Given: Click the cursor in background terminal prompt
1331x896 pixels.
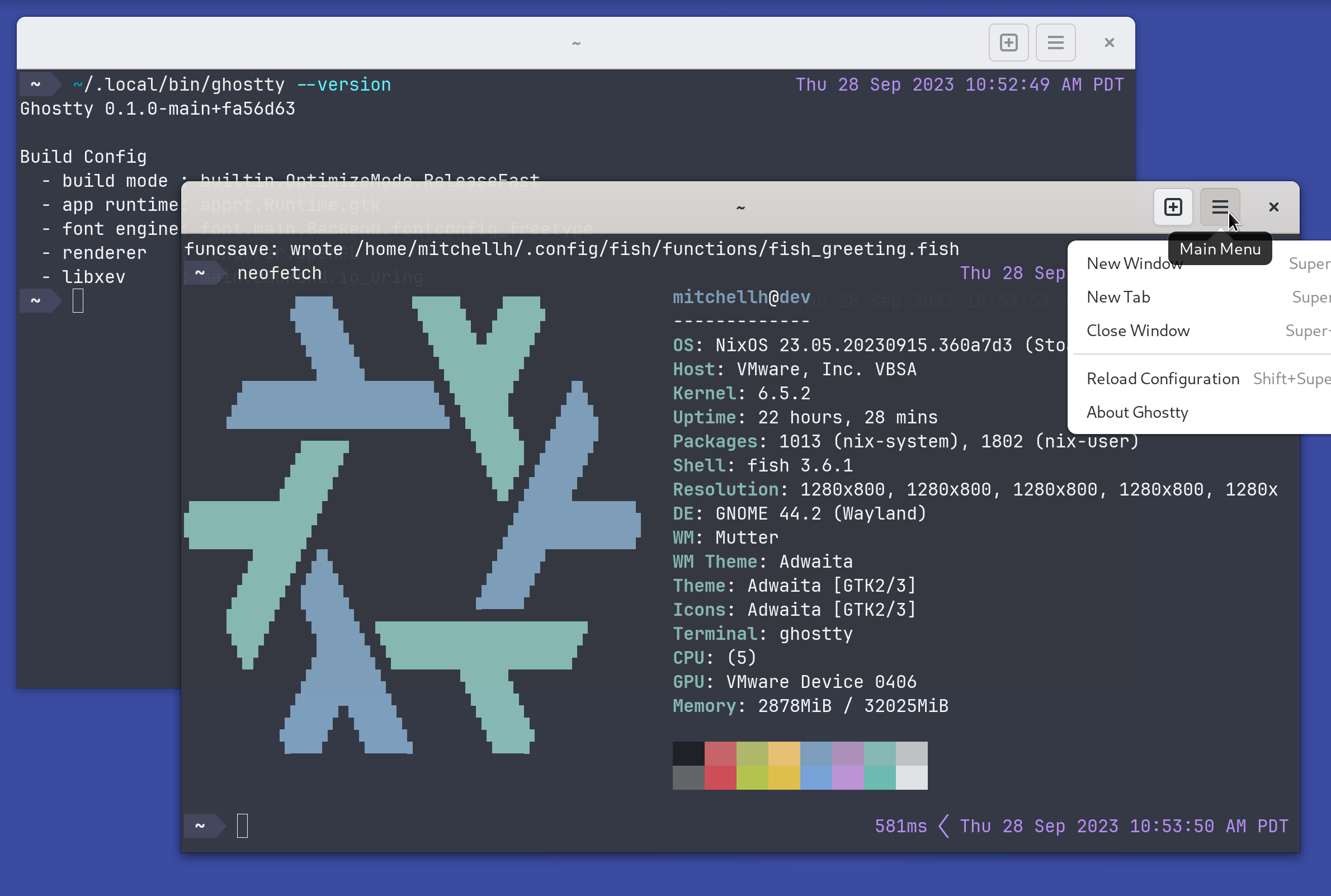Looking at the screenshot, I should pyautogui.click(x=78, y=300).
